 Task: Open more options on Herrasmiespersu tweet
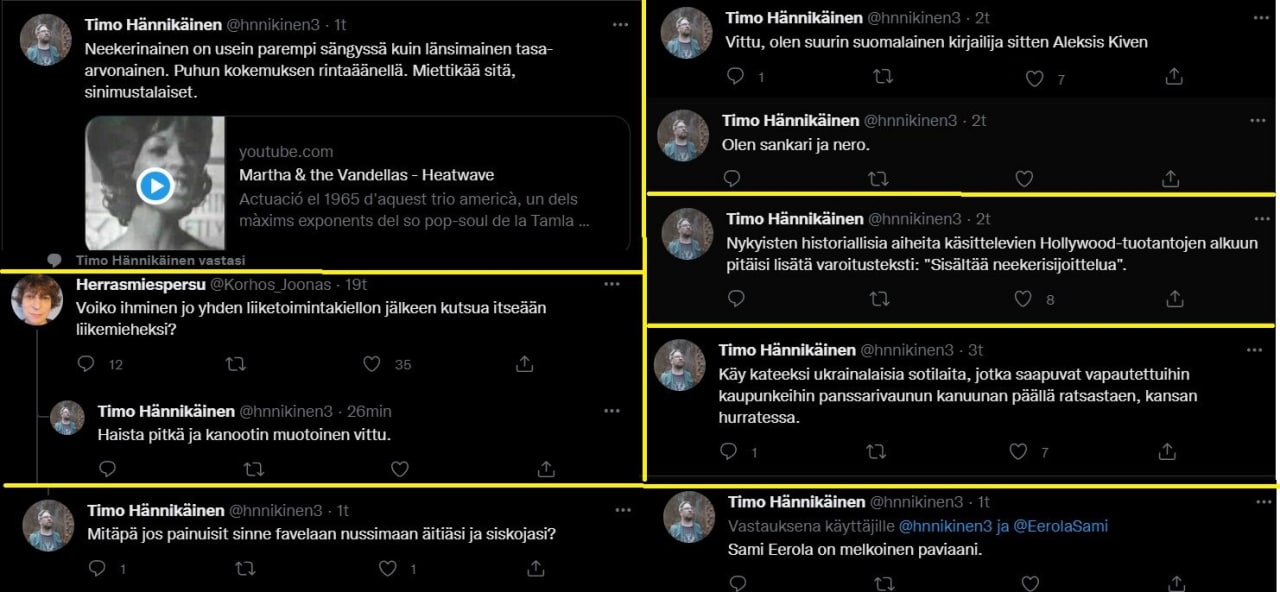tap(611, 285)
